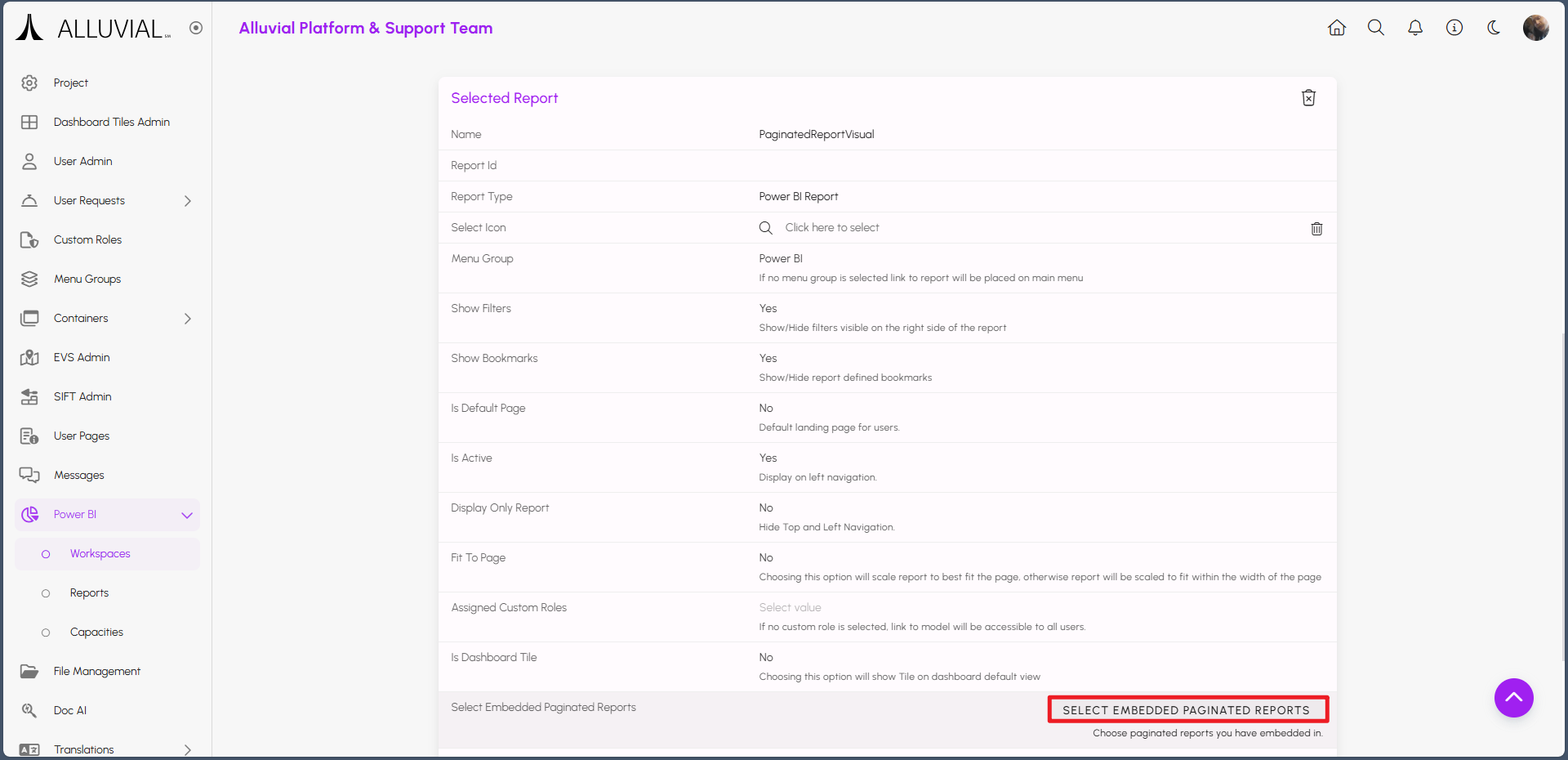Open notifications bell icon

pos(1414,28)
